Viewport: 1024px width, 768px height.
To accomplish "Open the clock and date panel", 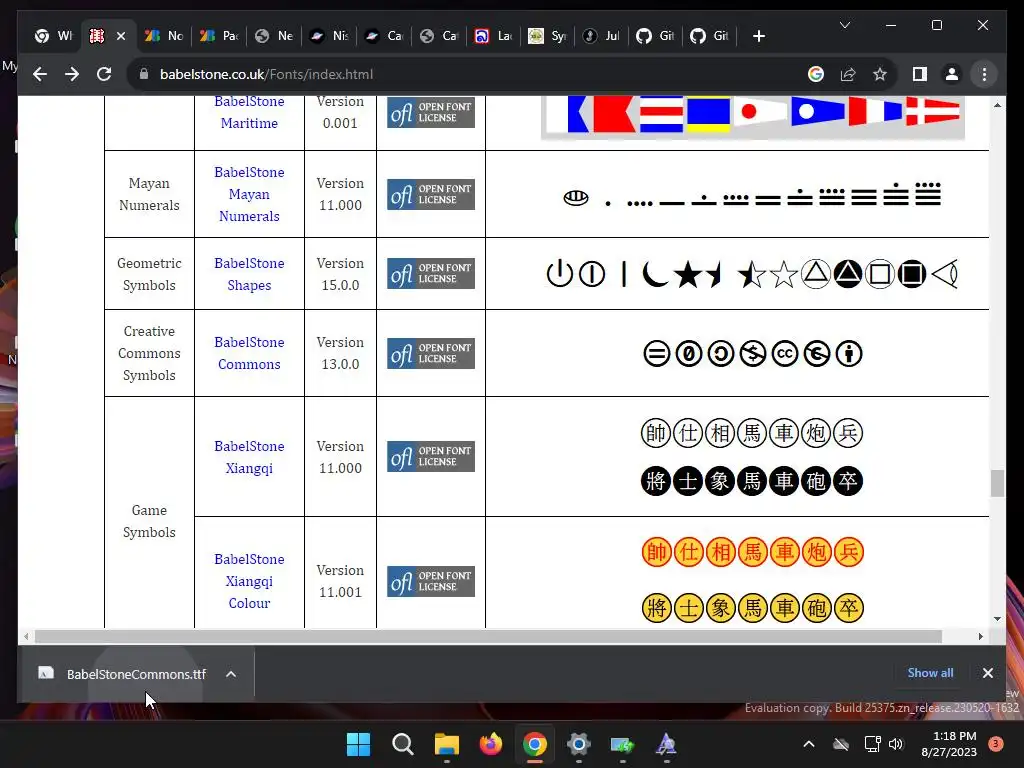I will pyautogui.click(x=949, y=744).
